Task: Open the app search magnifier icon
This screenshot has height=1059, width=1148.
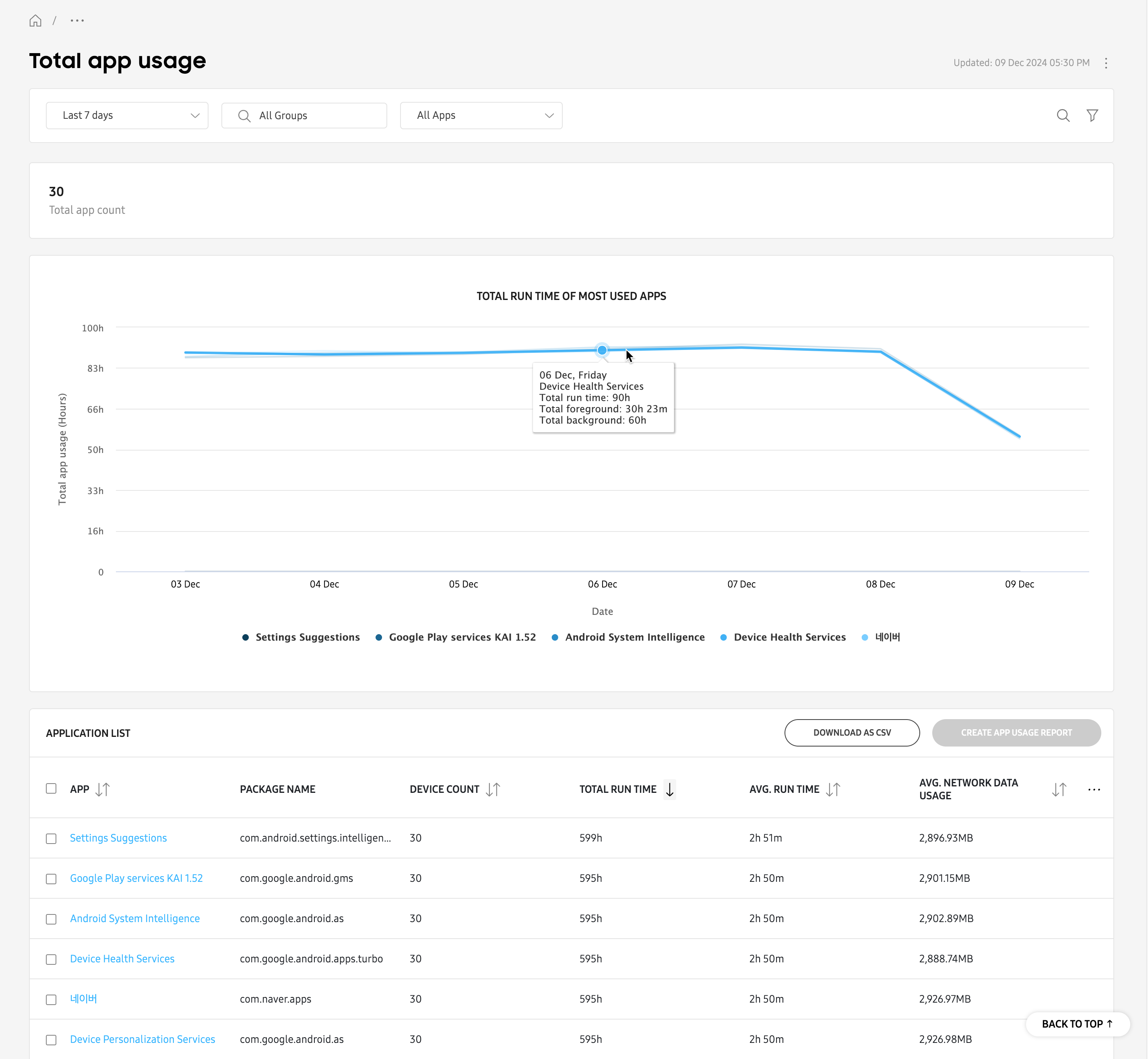Action: coord(1063,115)
